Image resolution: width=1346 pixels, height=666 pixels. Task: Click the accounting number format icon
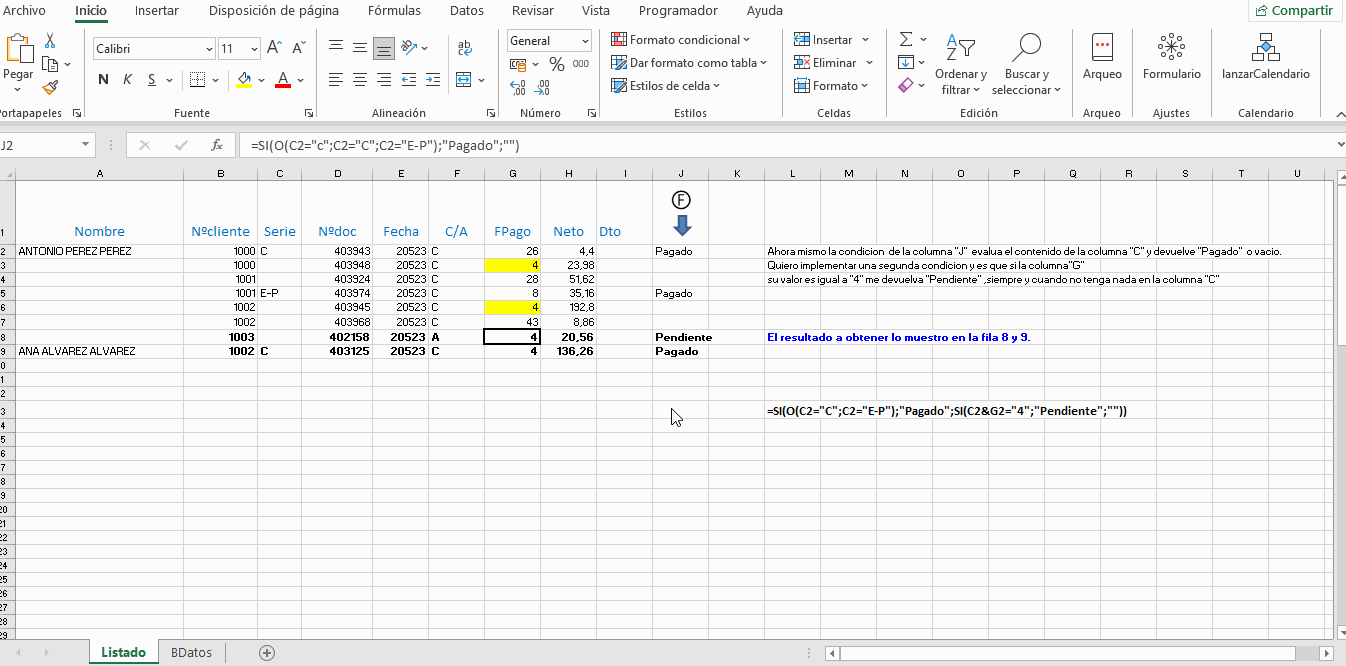coord(518,64)
